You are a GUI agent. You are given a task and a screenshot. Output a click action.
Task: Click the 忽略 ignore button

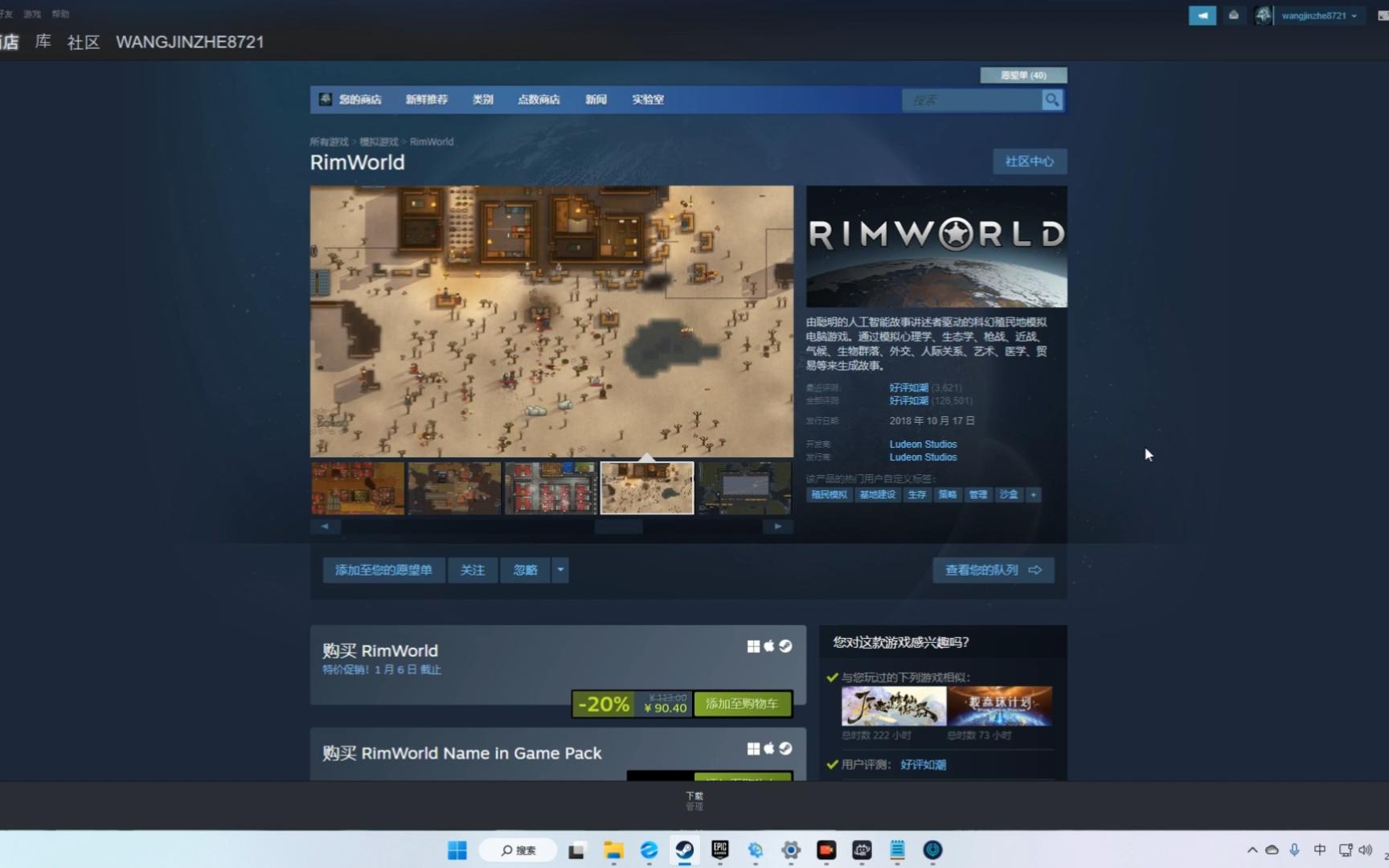point(525,570)
